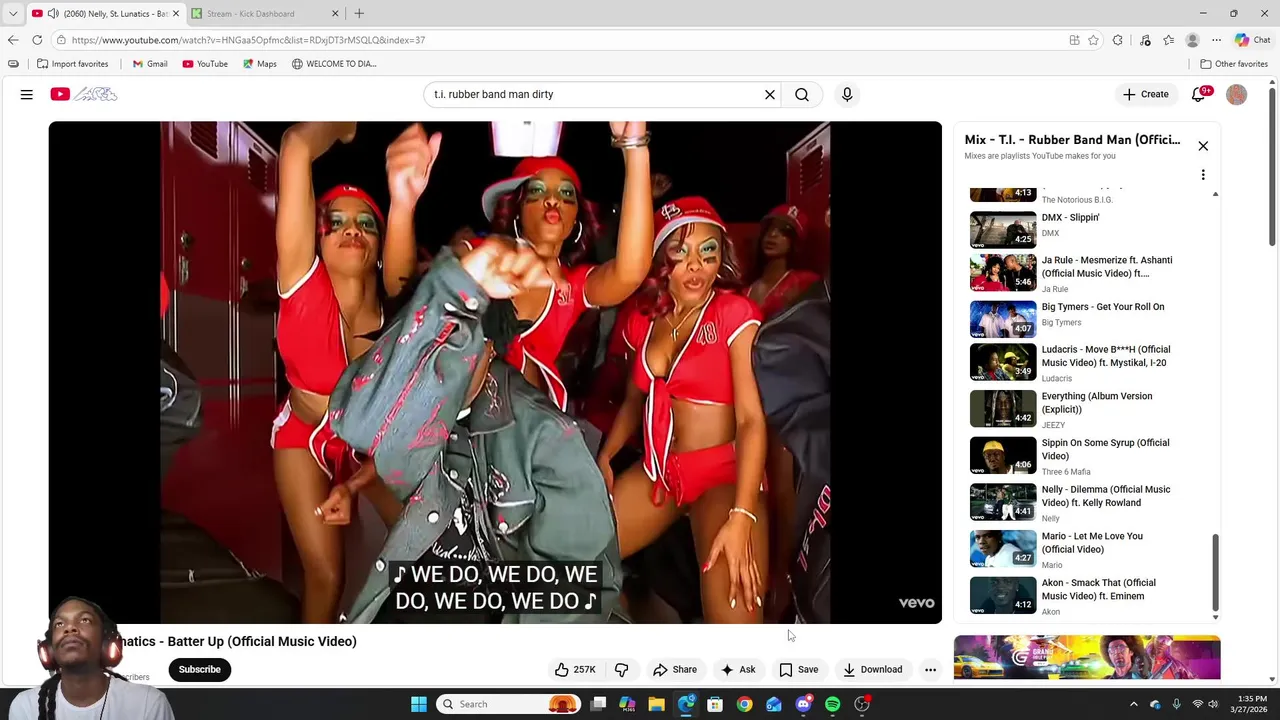Save the video to a playlist
1280x720 pixels.
[799, 669]
